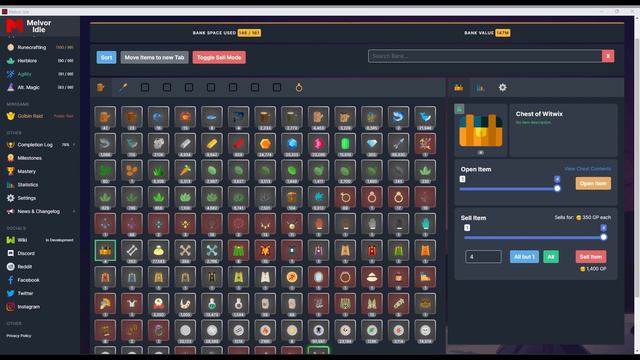Clear the bank search with the red X
The image size is (640, 360).
tap(608, 56)
